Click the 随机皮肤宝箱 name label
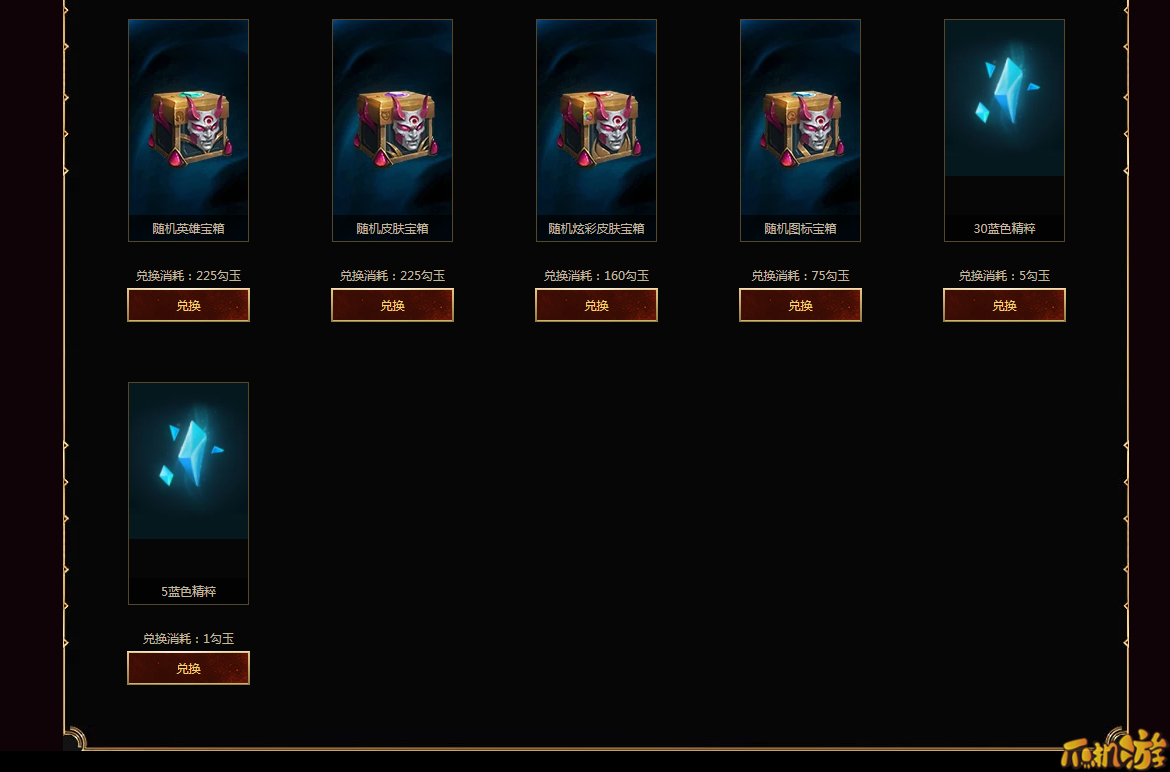Viewport: 1170px width, 772px height. click(392, 228)
